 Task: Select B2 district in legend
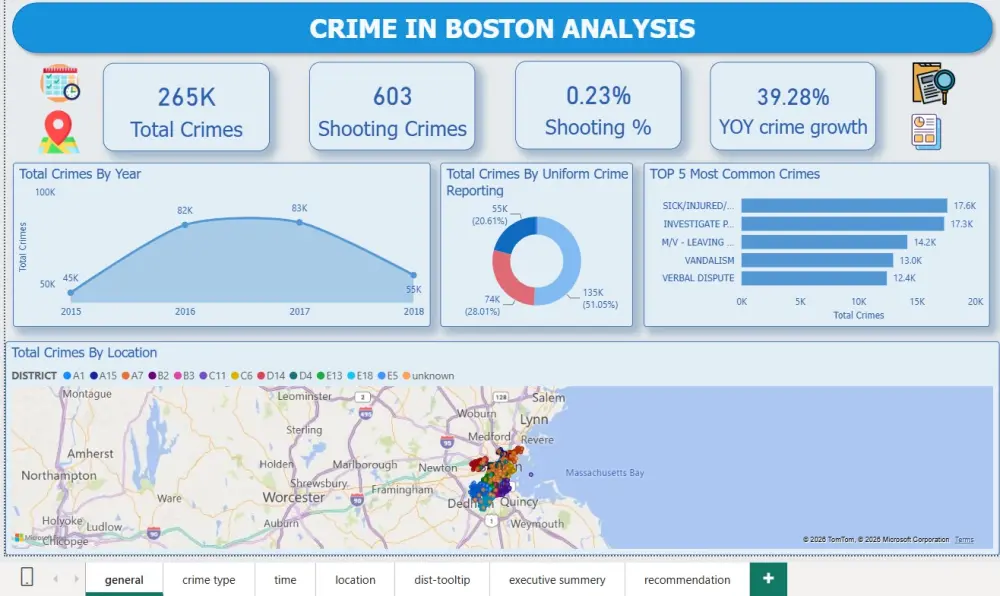point(158,376)
